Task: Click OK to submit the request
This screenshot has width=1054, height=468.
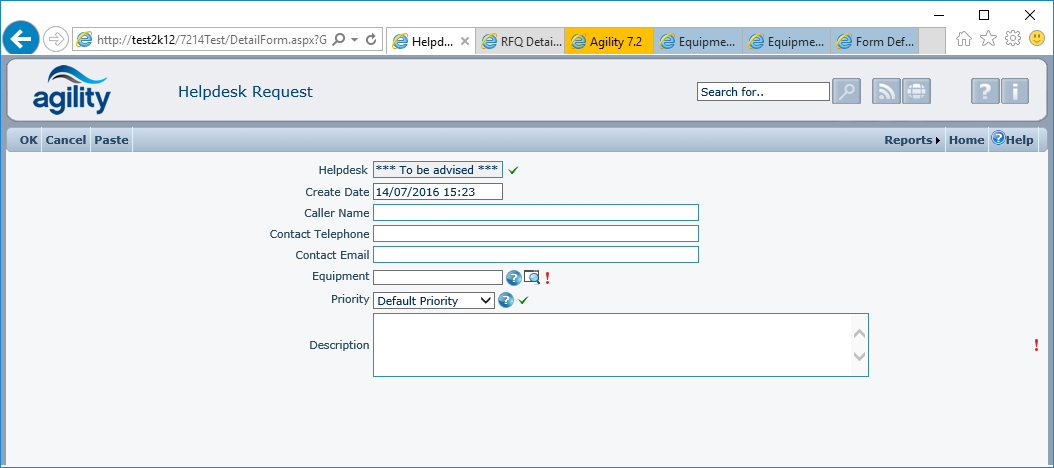Action: (x=28, y=140)
